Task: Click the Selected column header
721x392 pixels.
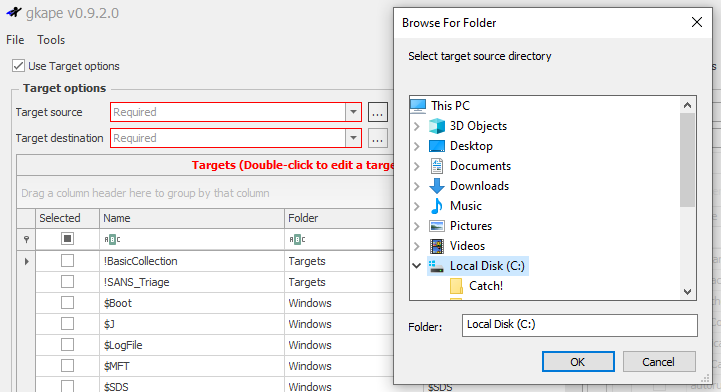Action: [67, 218]
